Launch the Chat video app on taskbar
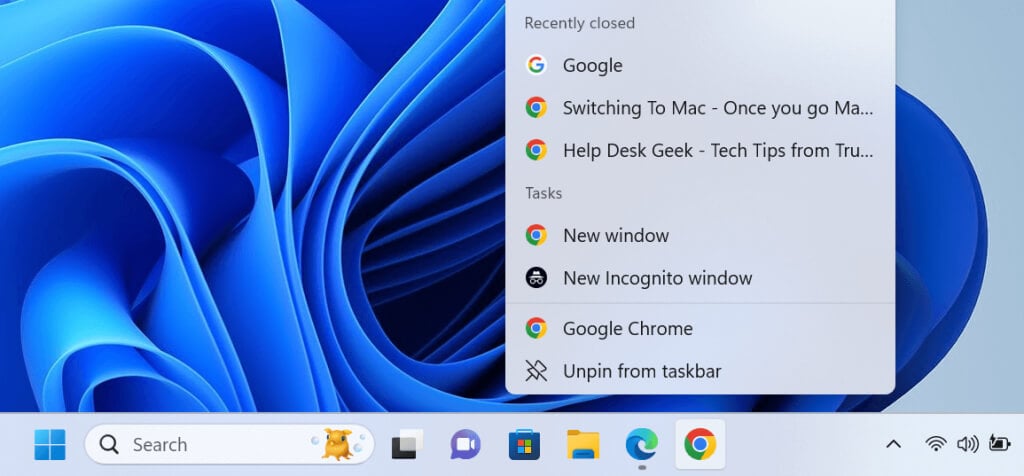The width and height of the screenshot is (1024, 476). (x=465, y=445)
